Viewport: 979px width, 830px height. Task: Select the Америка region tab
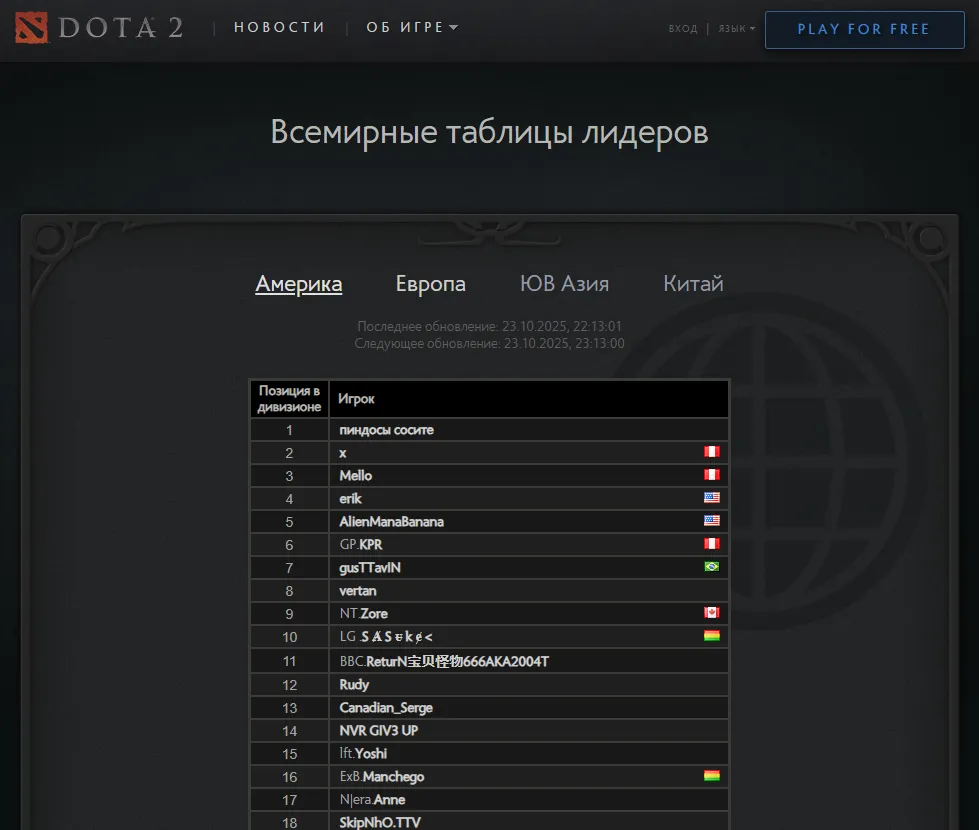[x=298, y=284]
